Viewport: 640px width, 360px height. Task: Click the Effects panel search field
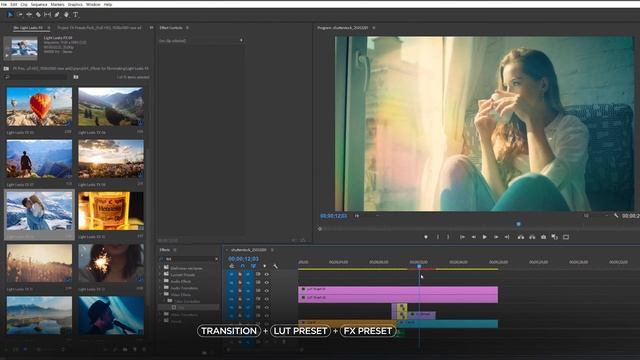[190, 259]
